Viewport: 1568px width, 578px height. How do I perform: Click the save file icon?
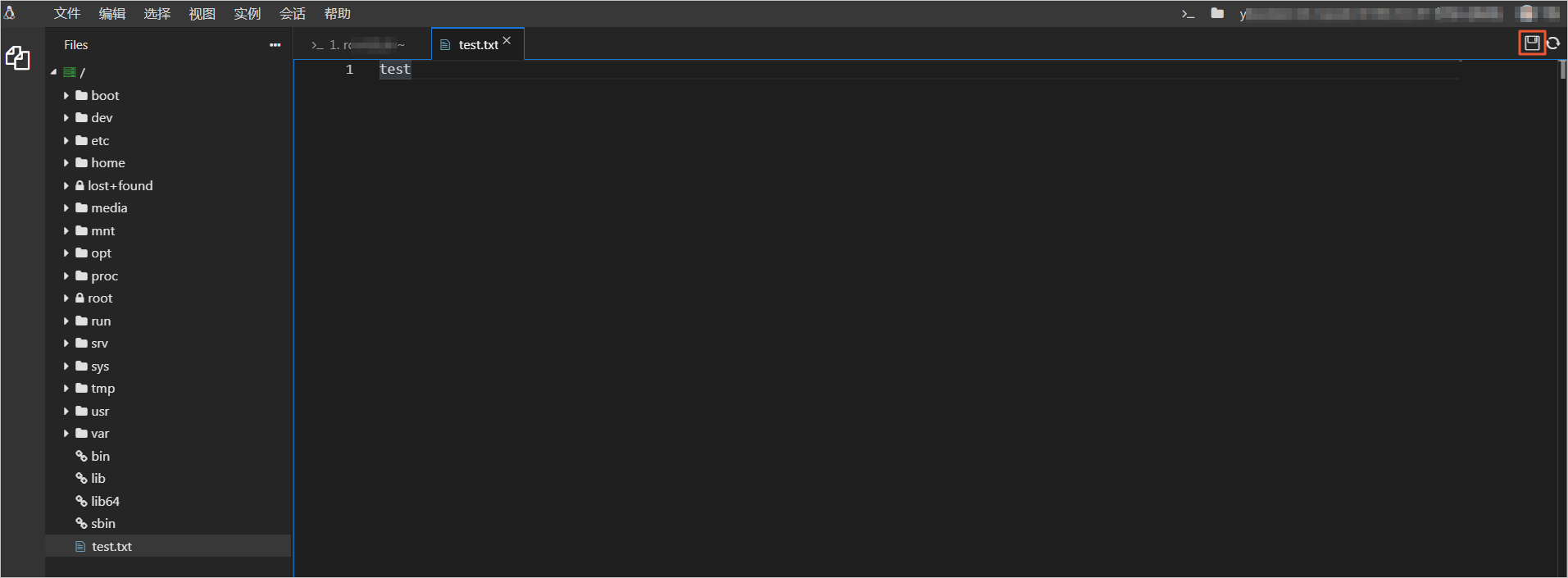coord(1531,43)
